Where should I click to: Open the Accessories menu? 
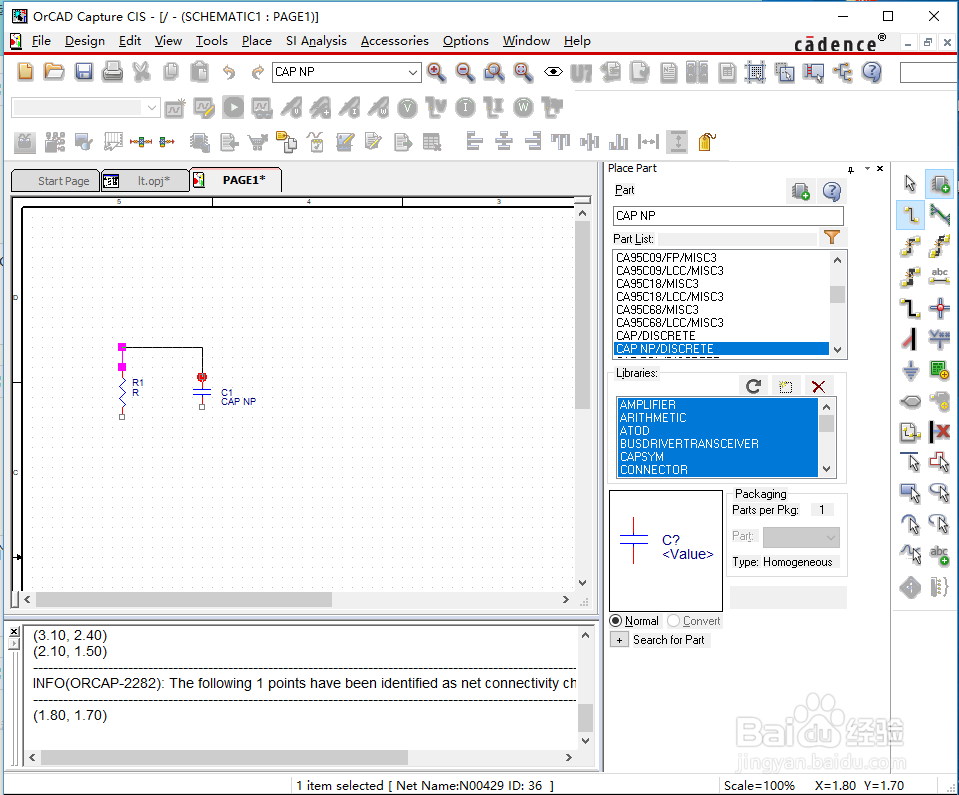394,41
